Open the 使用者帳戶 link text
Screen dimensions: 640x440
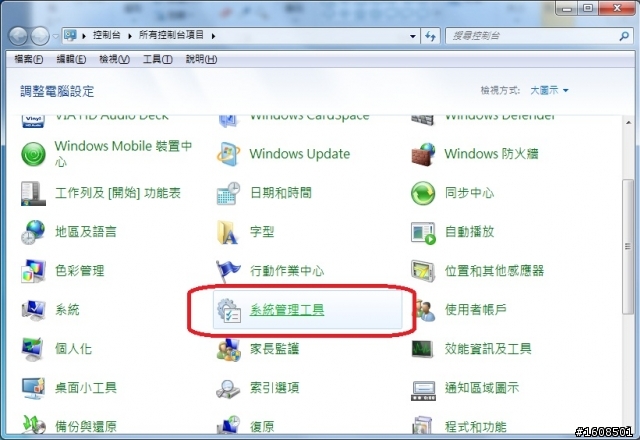pos(476,310)
